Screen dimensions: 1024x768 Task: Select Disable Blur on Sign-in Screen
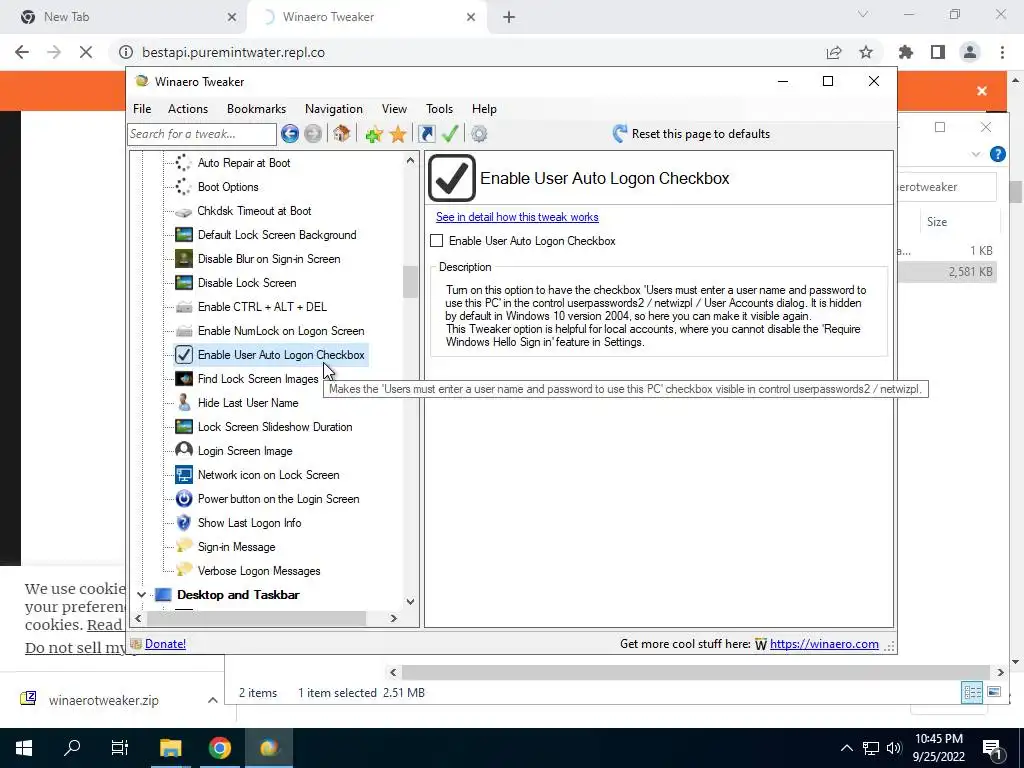point(269,259)
